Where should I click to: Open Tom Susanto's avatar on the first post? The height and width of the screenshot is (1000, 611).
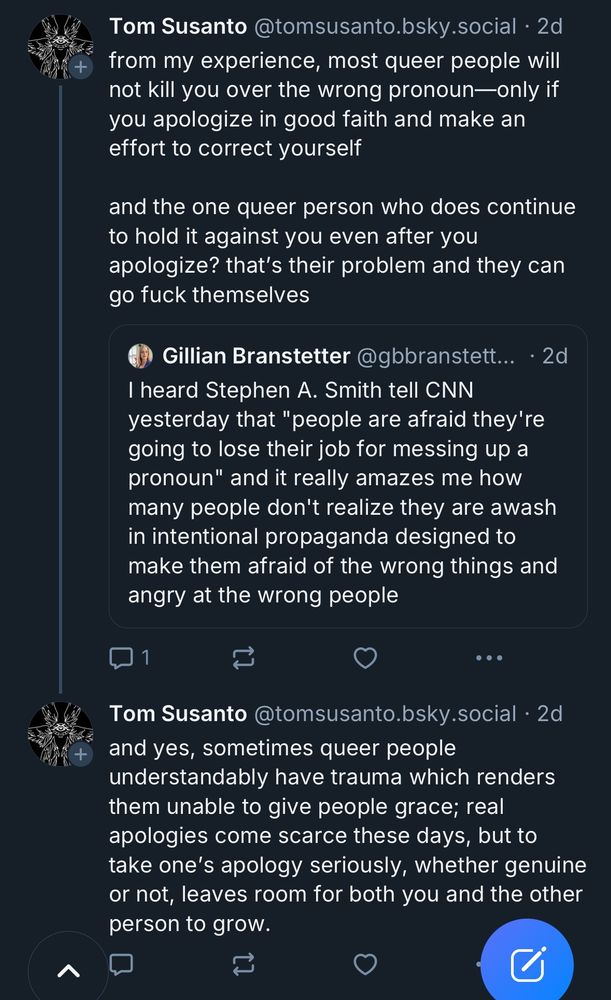tap(59, 46)
